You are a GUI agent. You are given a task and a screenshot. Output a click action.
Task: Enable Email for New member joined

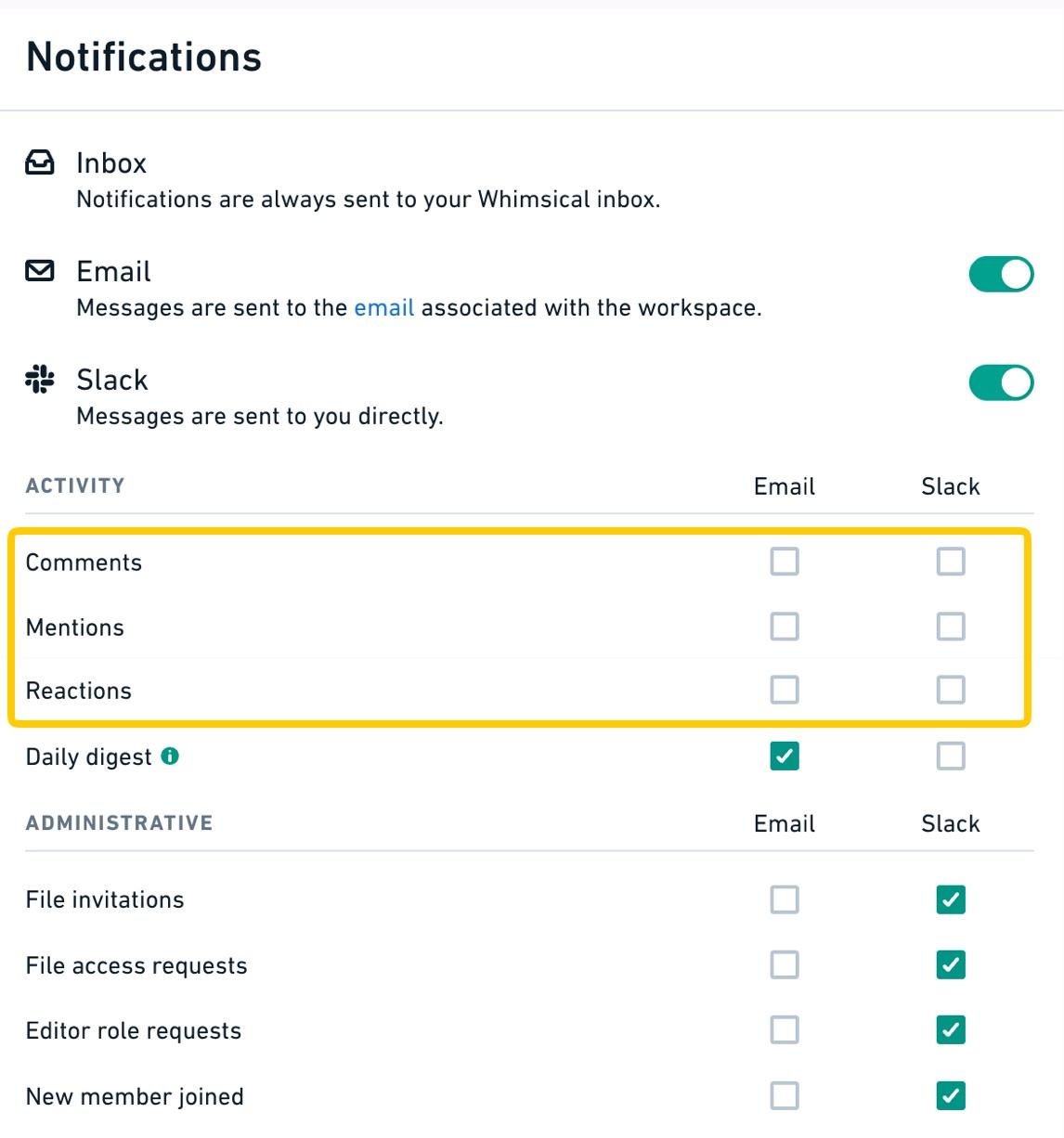tap(785, 1096)
